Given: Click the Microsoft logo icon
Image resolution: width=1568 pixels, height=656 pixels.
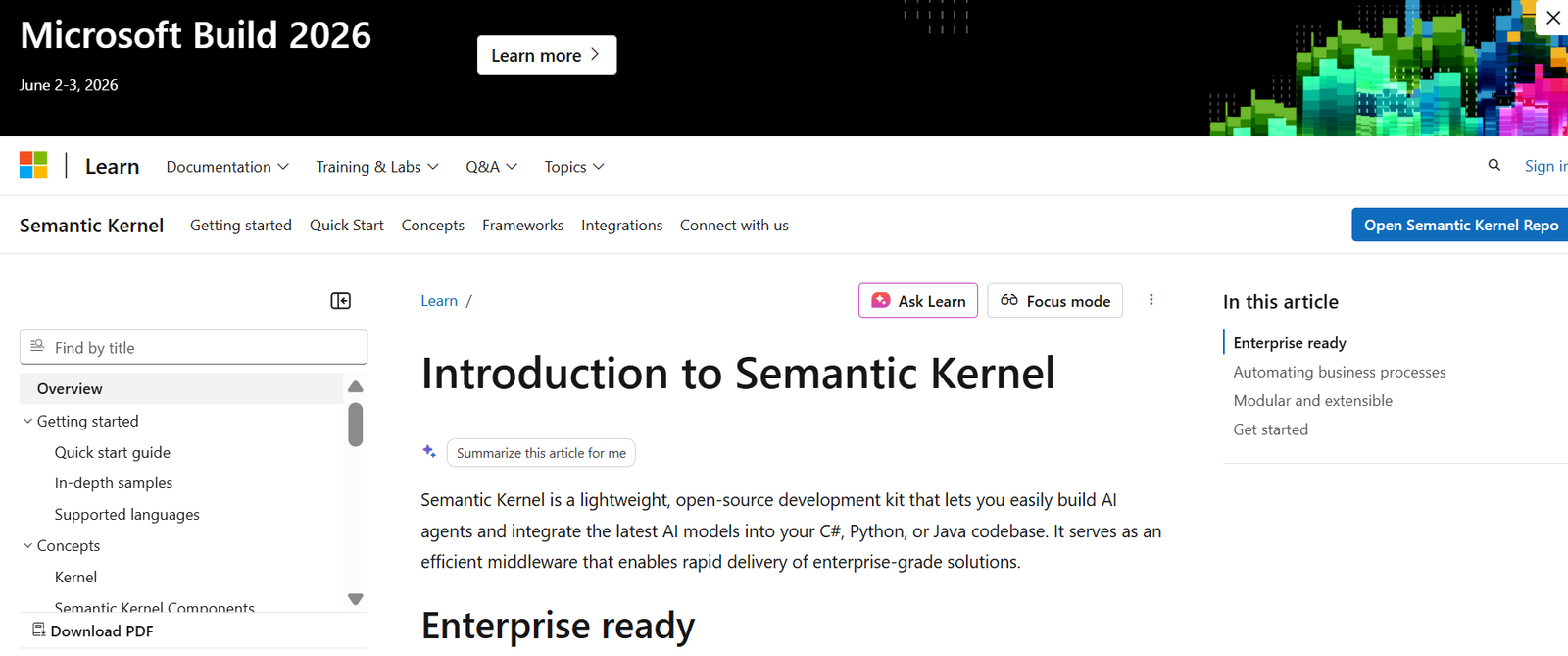Looking at the screenshot, I should coord(33,166).
